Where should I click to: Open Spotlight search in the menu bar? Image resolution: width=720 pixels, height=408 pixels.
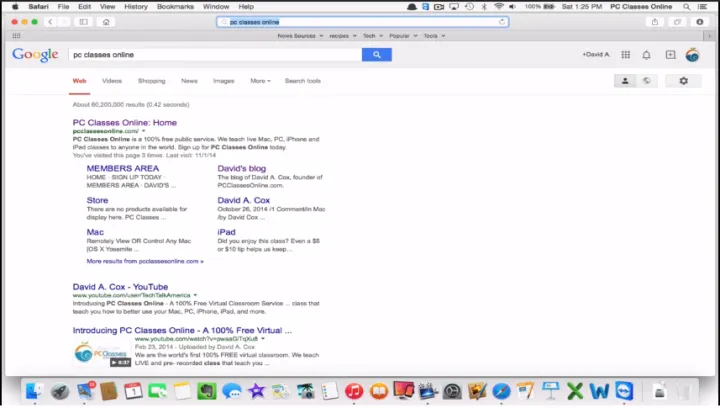coord(686,6)
